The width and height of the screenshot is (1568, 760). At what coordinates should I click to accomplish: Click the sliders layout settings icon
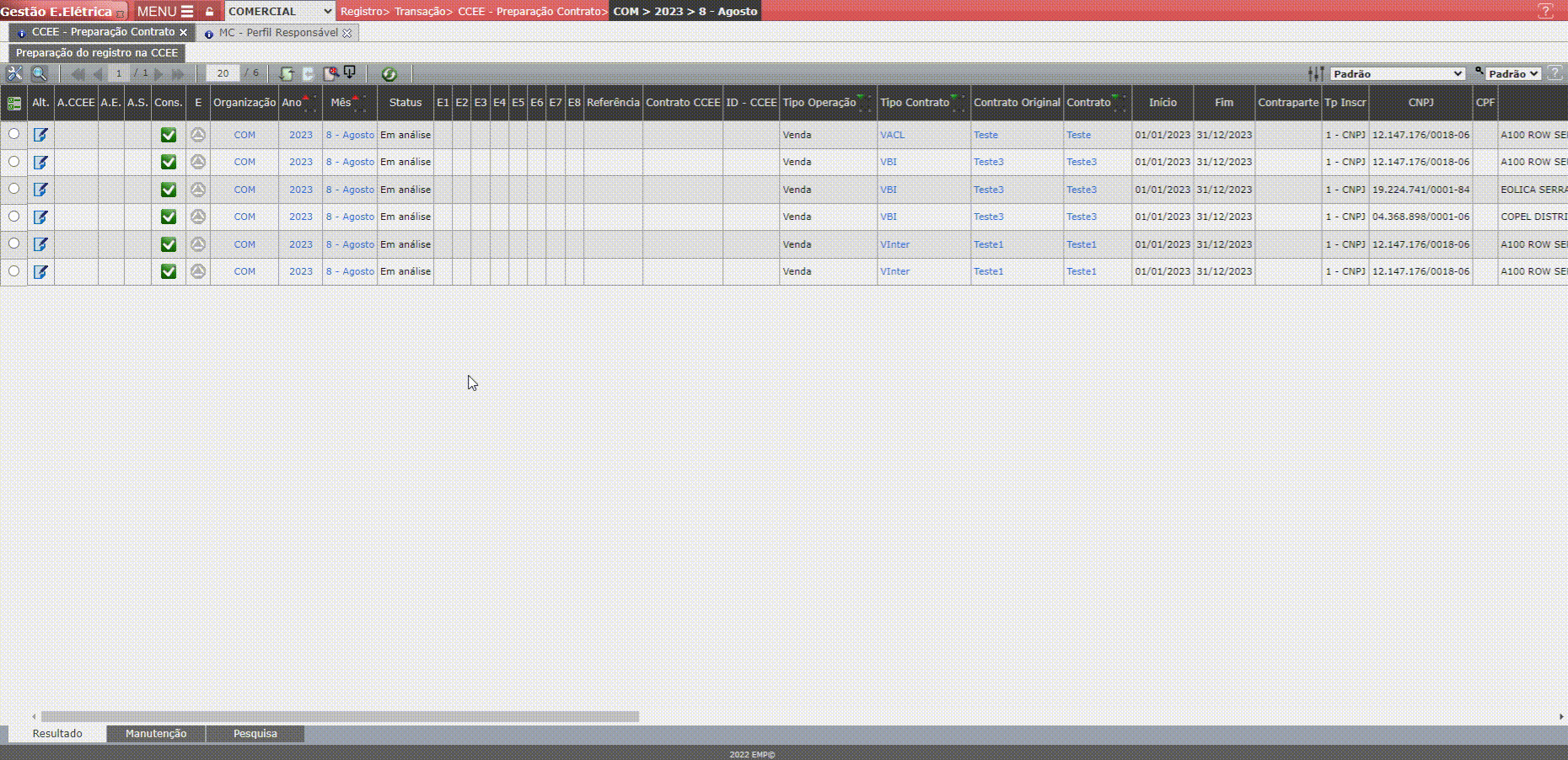point(1315,74)
